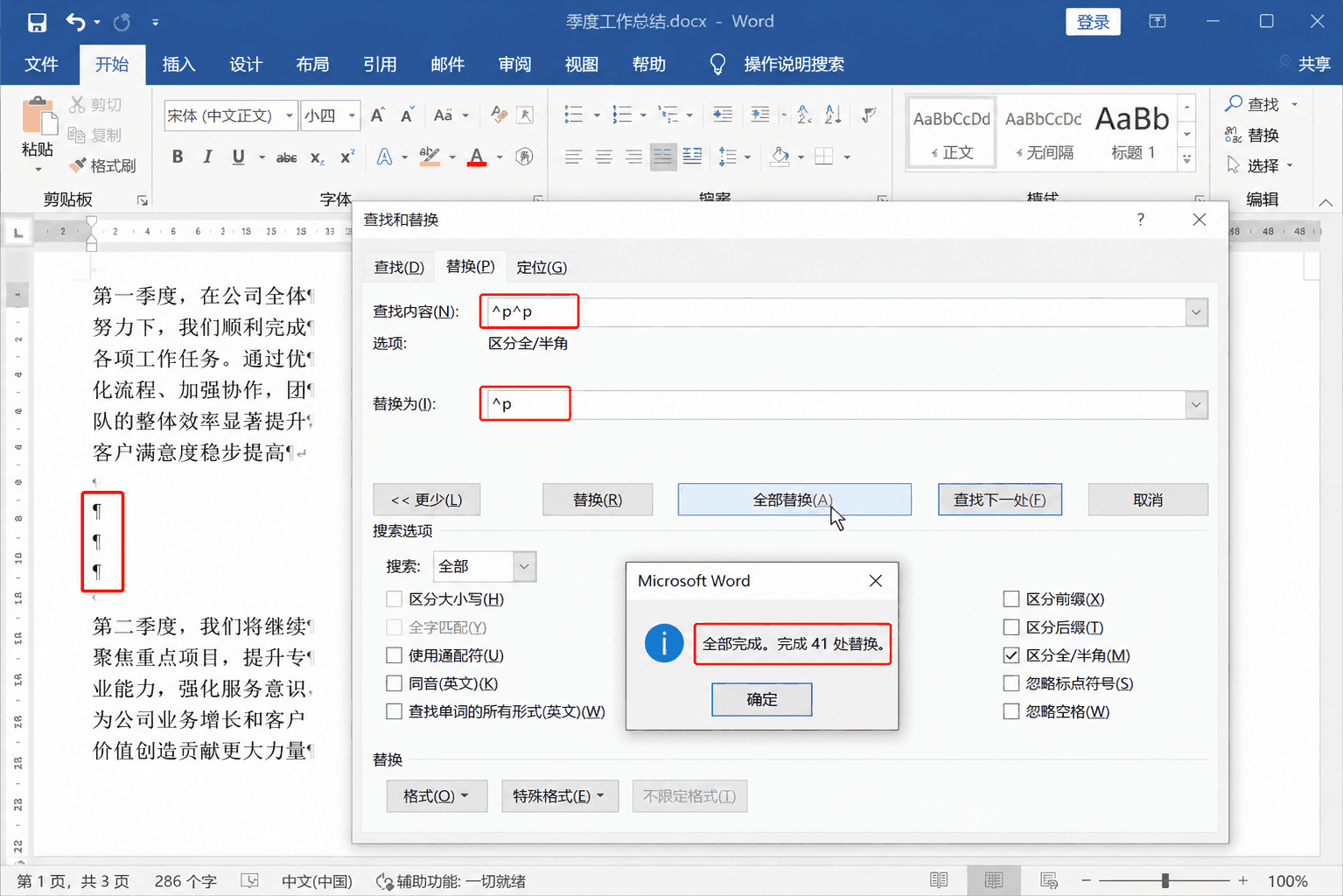The image size is (1343, 896).
Task: Switch to the 定位 tab
Action: point(542,267)
